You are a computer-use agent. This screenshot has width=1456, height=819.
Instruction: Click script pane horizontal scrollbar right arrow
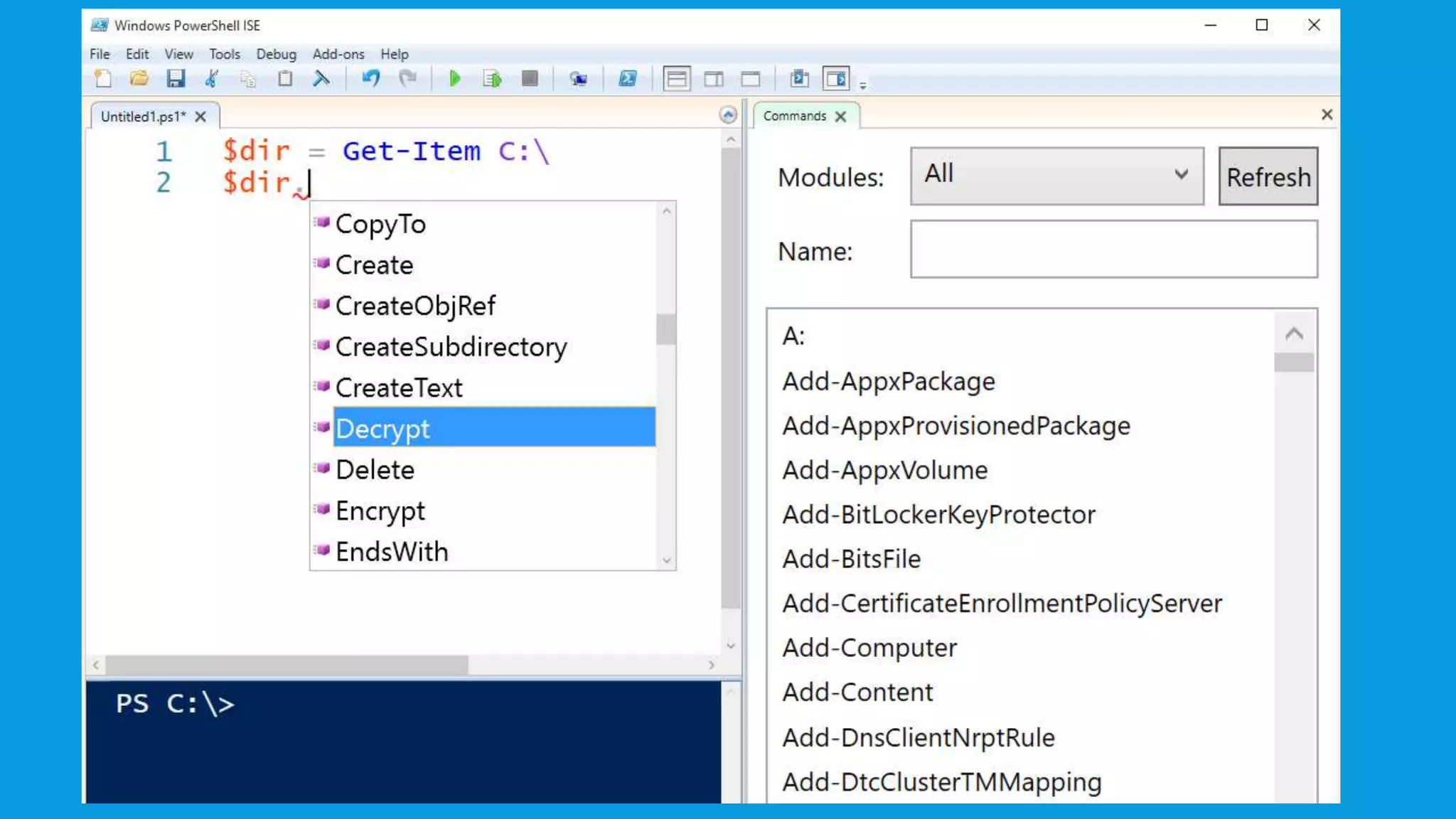tap(711, 665)
